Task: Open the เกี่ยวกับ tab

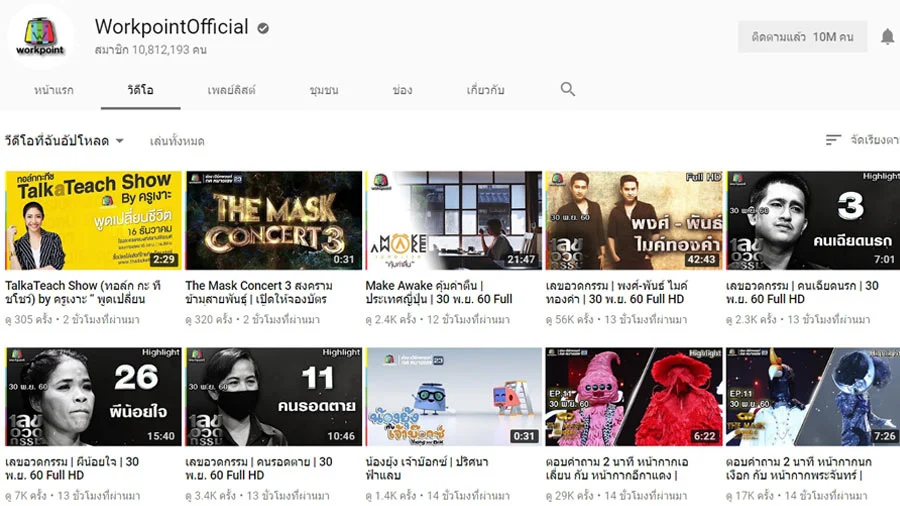Action: point(486,90)
